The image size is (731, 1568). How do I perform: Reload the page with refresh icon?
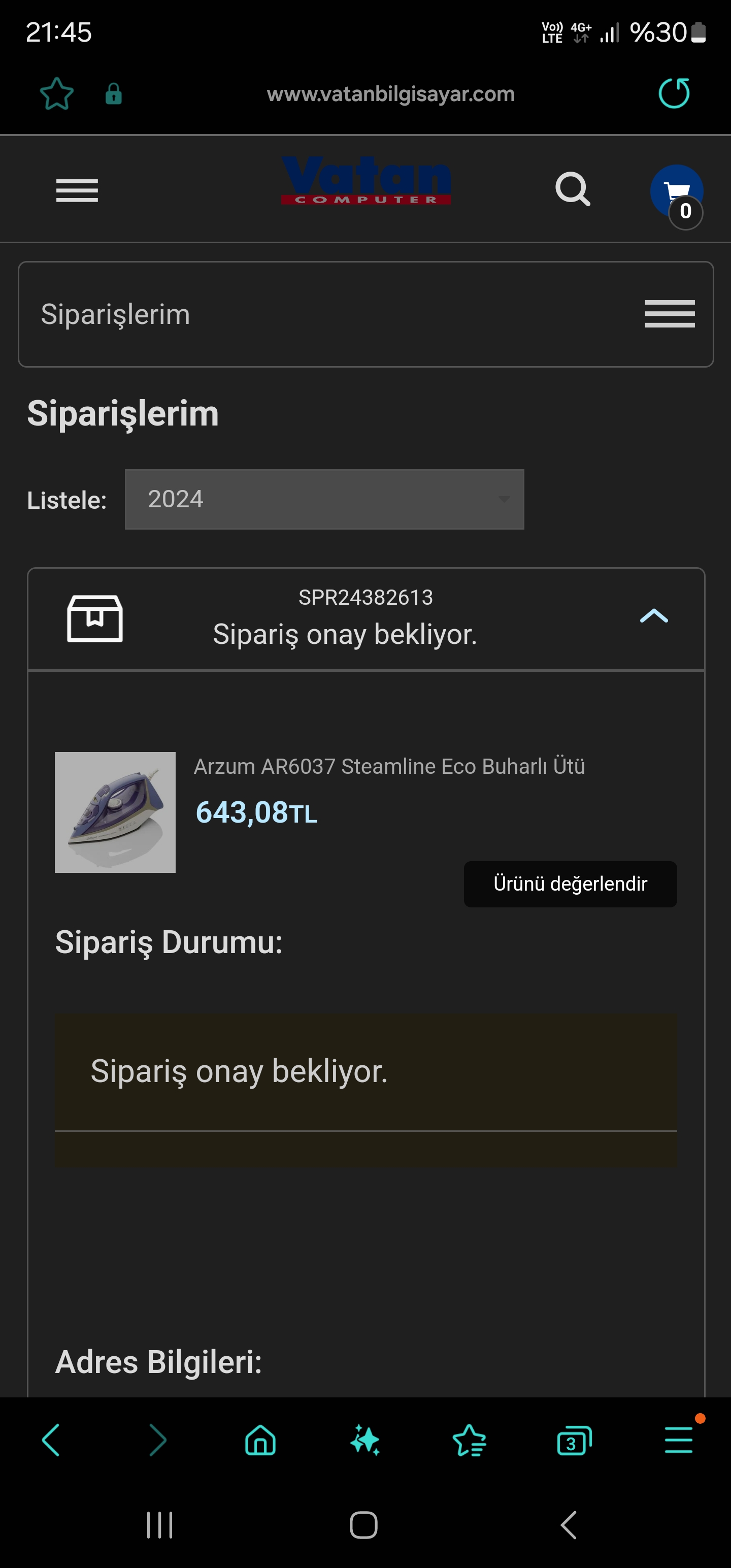point(674,93)
